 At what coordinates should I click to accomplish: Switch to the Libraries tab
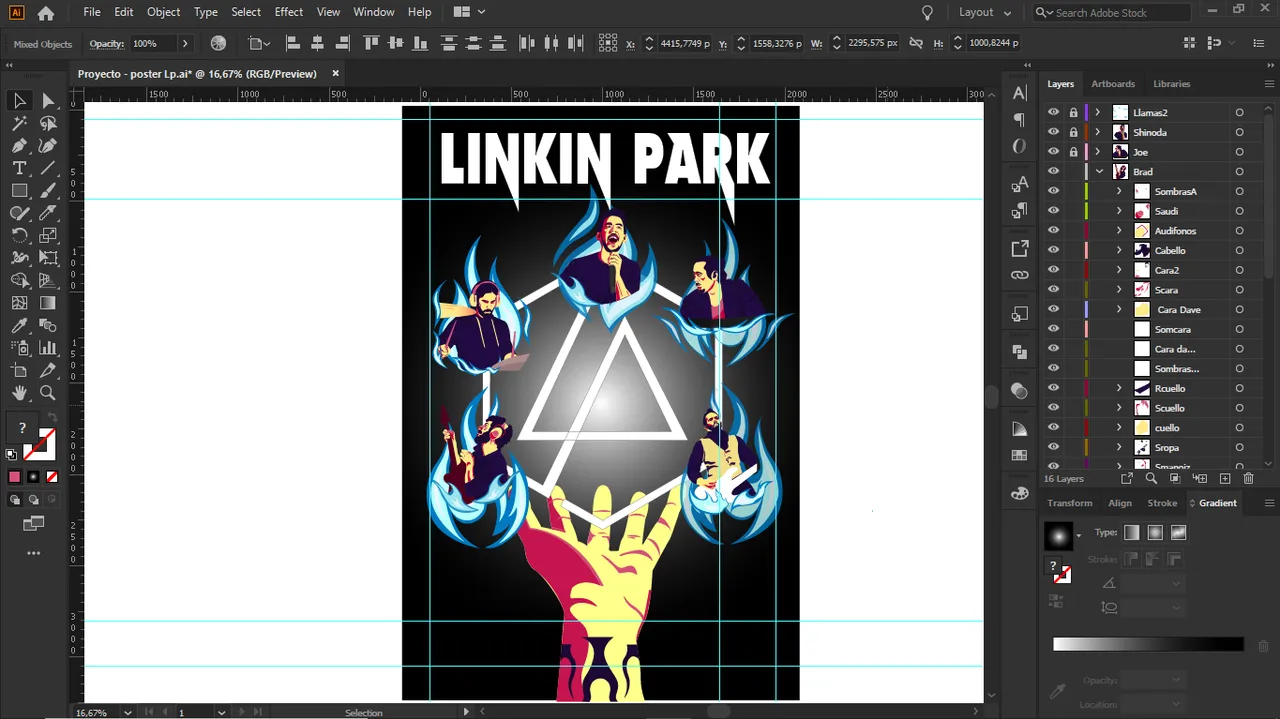tap(1172, 84)
